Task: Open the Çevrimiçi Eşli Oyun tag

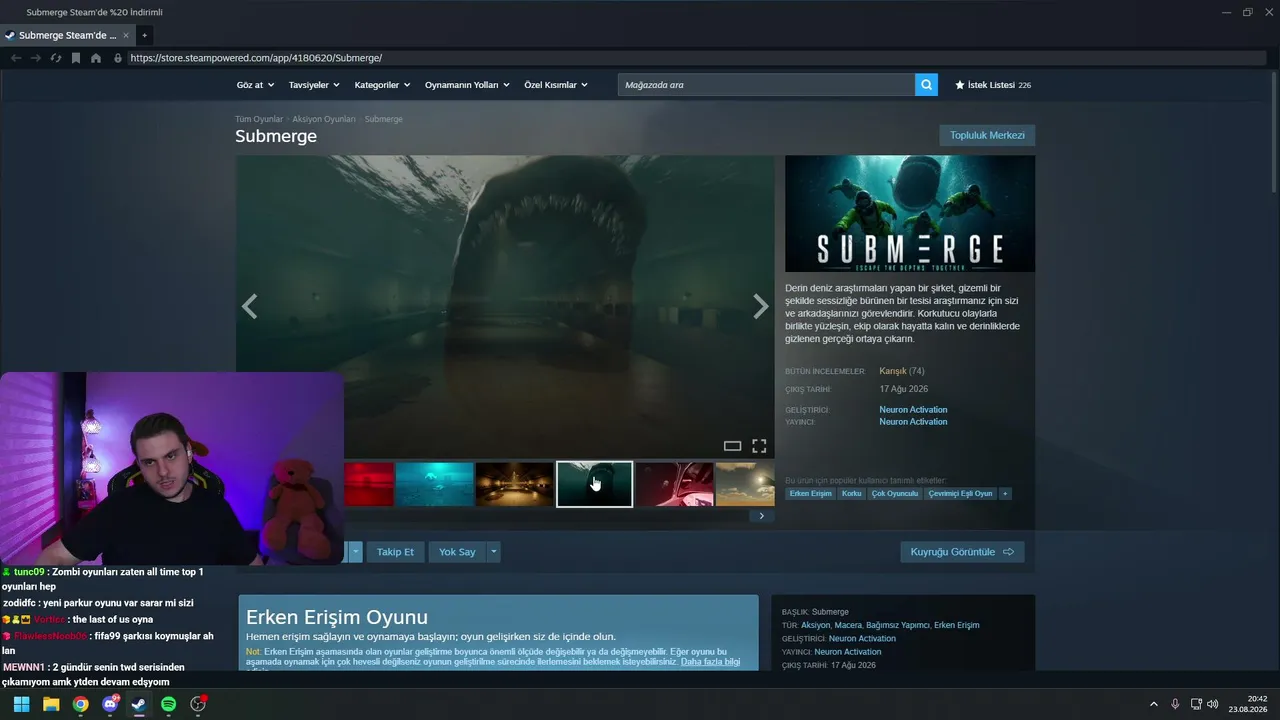Action: tap(961, 493)
